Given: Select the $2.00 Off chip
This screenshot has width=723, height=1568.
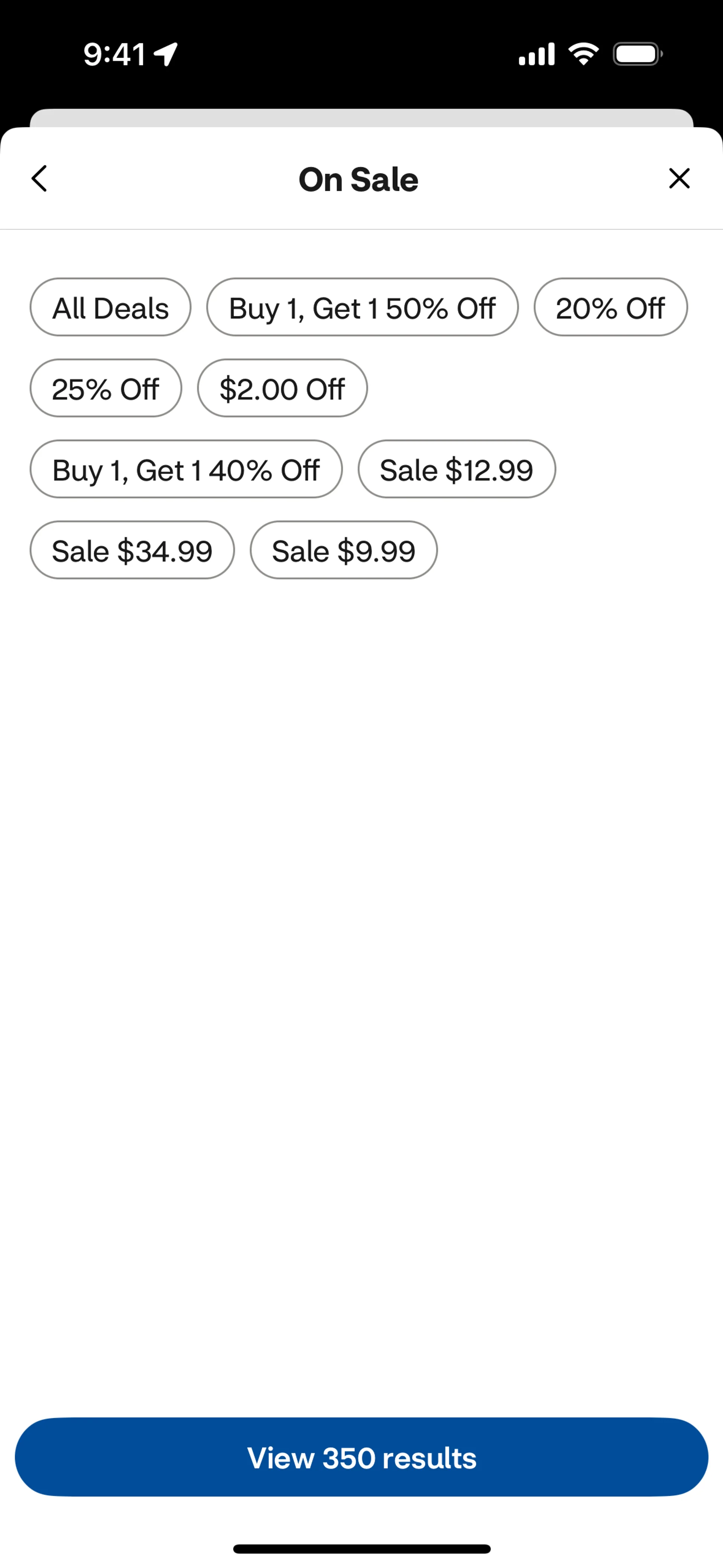Looking at the screenshot, I should (x=282, y=388).
